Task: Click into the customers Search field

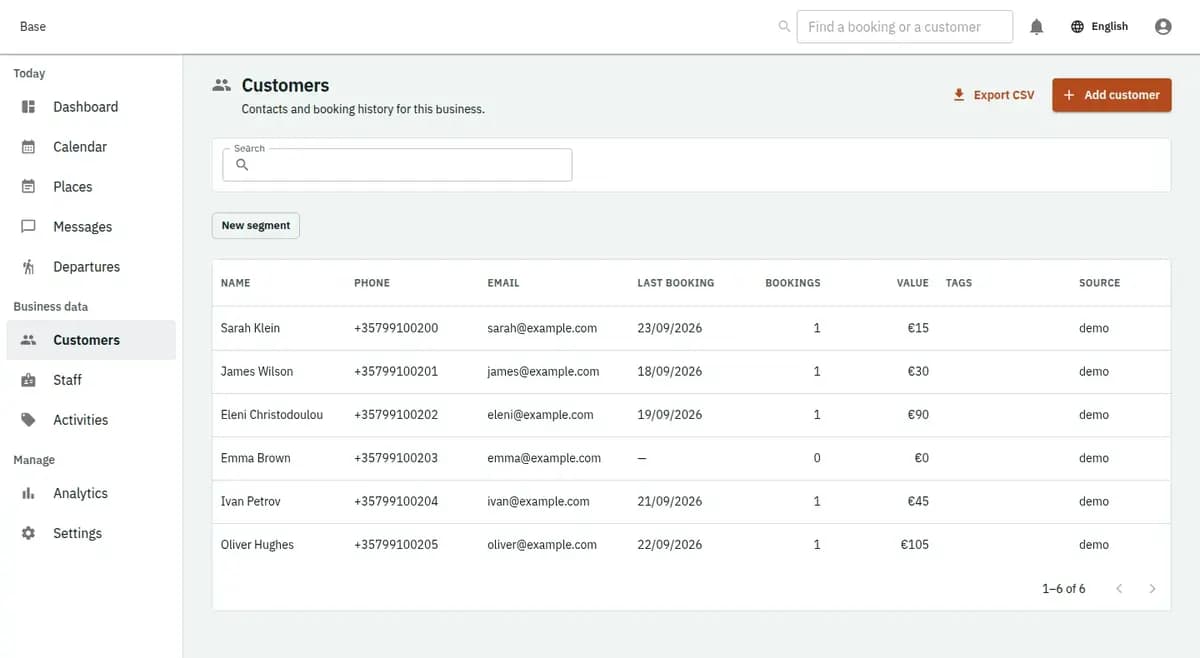Action: [x=397, y=165]
